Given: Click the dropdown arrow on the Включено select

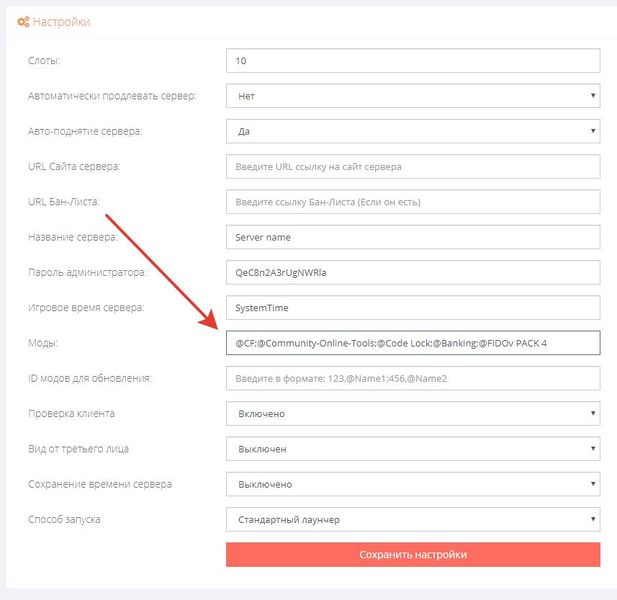Looking at the screenshot, I should [x=593, y=413].
